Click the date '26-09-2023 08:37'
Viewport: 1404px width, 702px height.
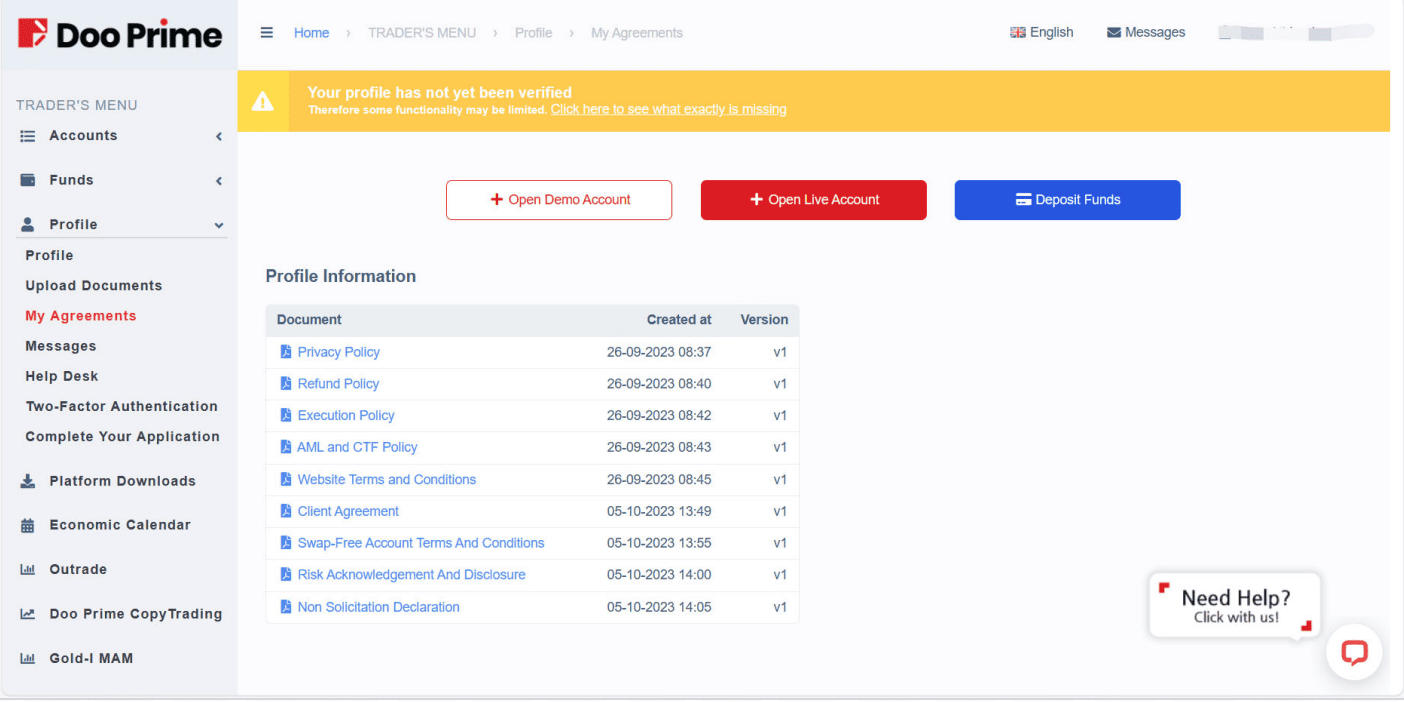pos(659,352)
